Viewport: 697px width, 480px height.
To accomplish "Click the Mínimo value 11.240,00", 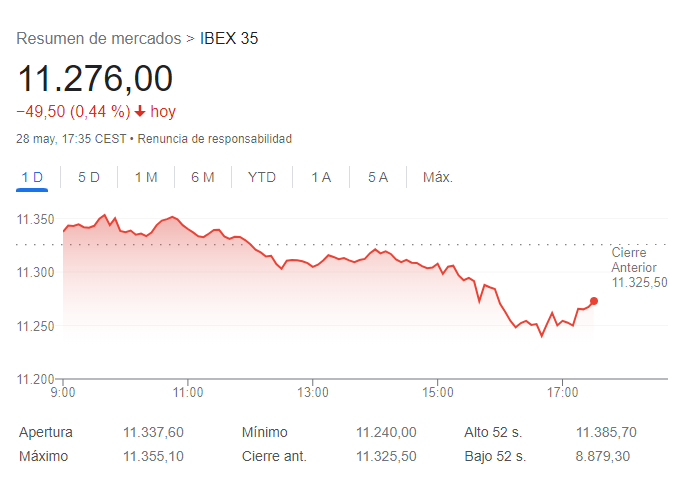I will tap(386, 433).
